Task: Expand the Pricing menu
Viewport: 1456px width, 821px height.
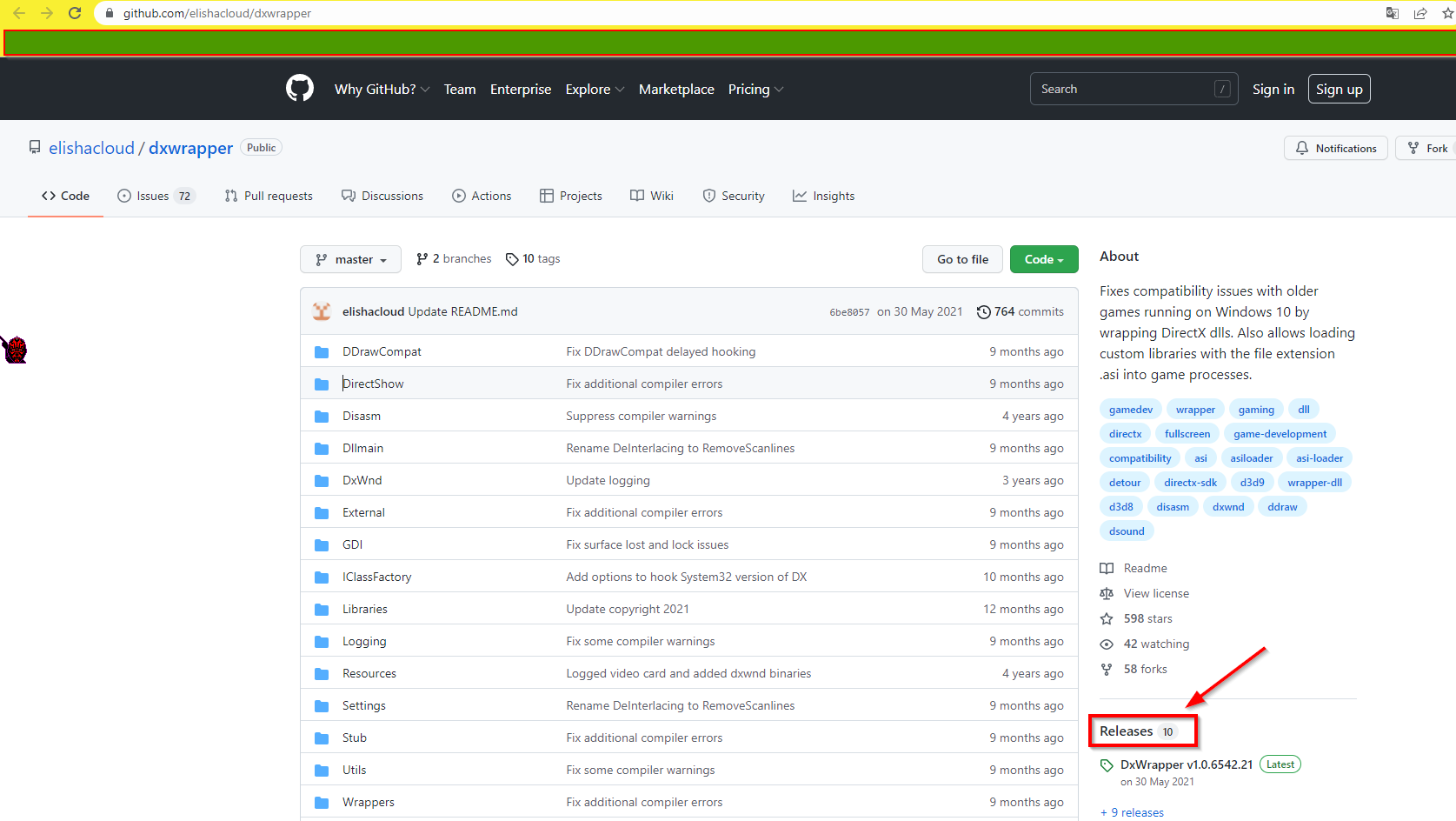Action: point(756,90)
